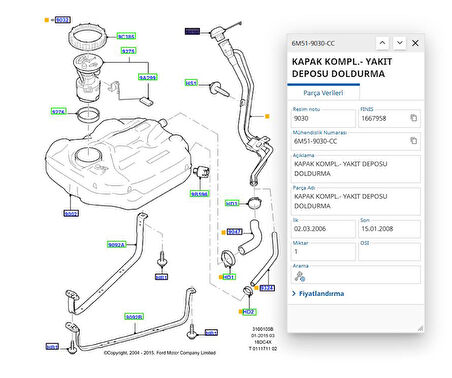Click the 9276 seal ring label
Image resolution: width=452 pixels, height=378 pixels.
pos(58,112)
